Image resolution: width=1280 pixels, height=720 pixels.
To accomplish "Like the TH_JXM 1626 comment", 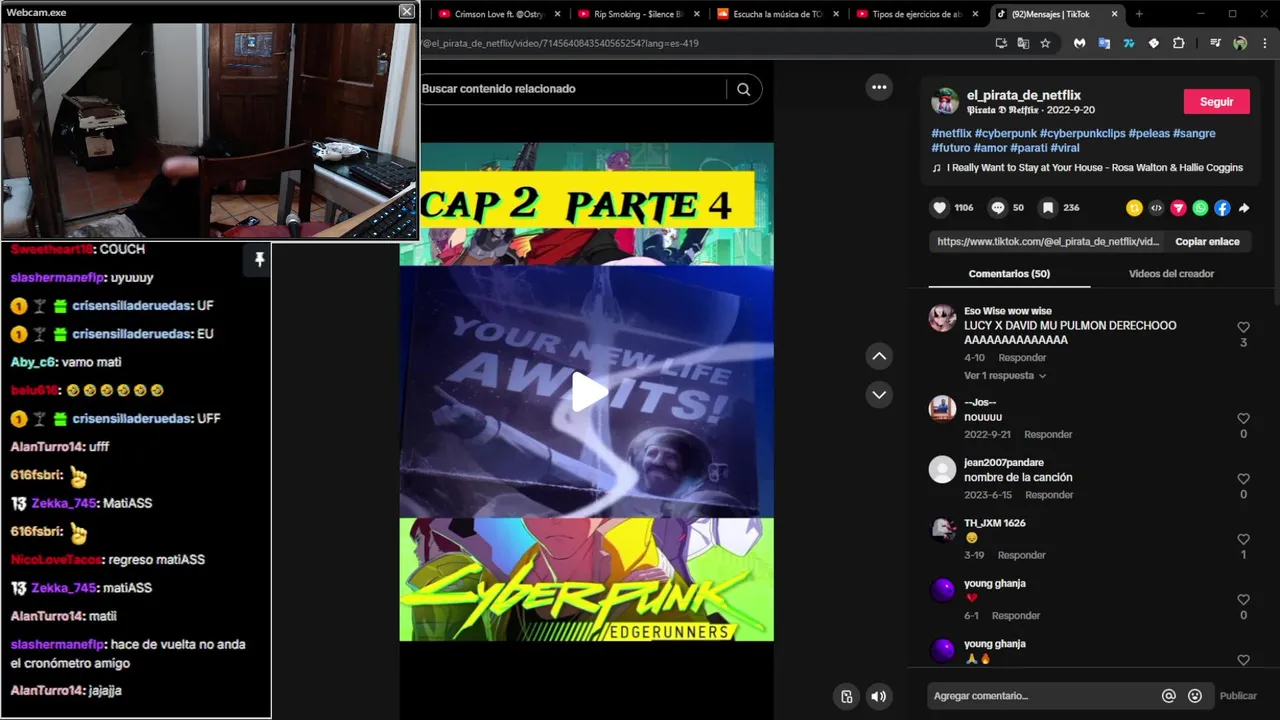I will tap(1243, 539).
